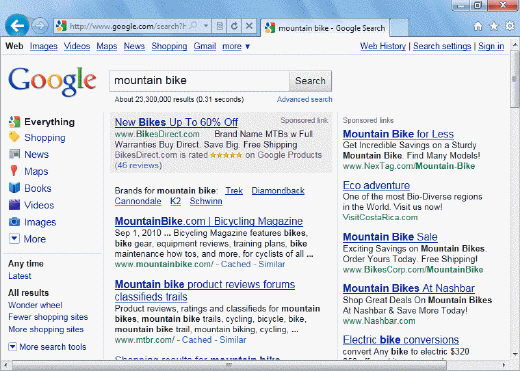Screen dimensions: 520x371
Task: Open Advanced search link
Action: point(304,99)
